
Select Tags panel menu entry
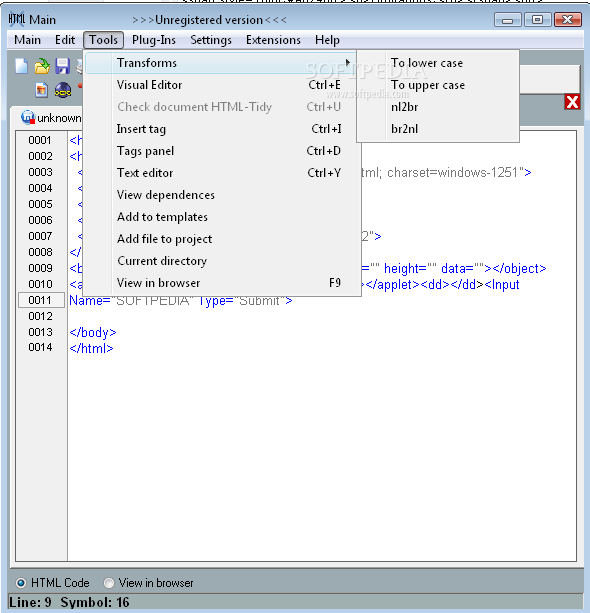point(221,151)
